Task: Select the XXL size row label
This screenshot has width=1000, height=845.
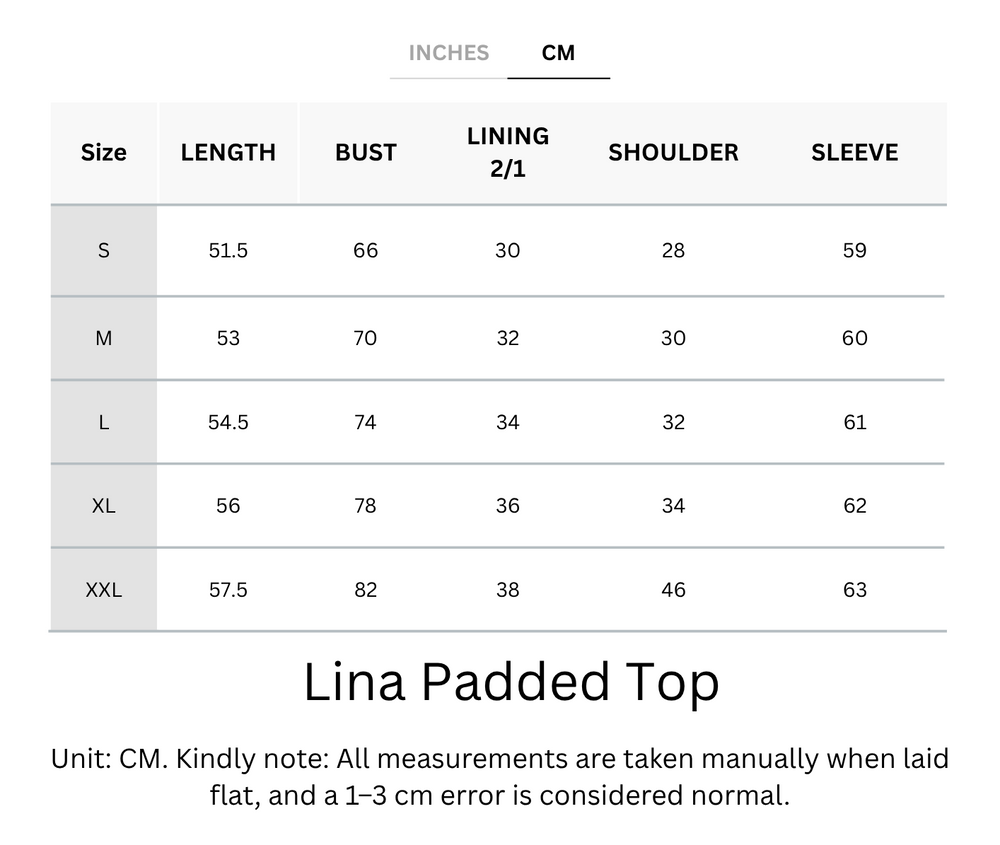Action: pos(103,589)
